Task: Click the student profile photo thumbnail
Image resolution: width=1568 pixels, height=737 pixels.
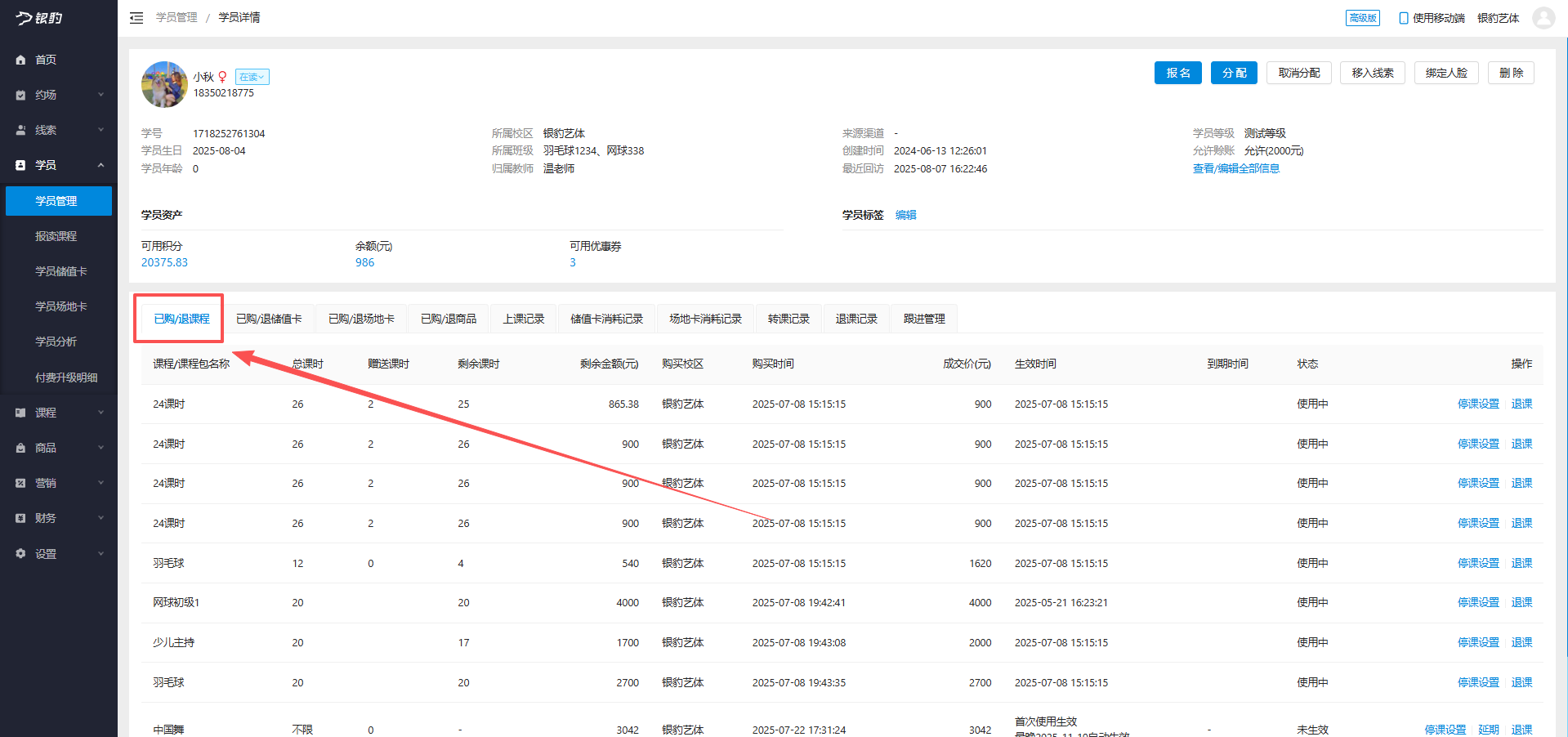Action: [164, 84]
